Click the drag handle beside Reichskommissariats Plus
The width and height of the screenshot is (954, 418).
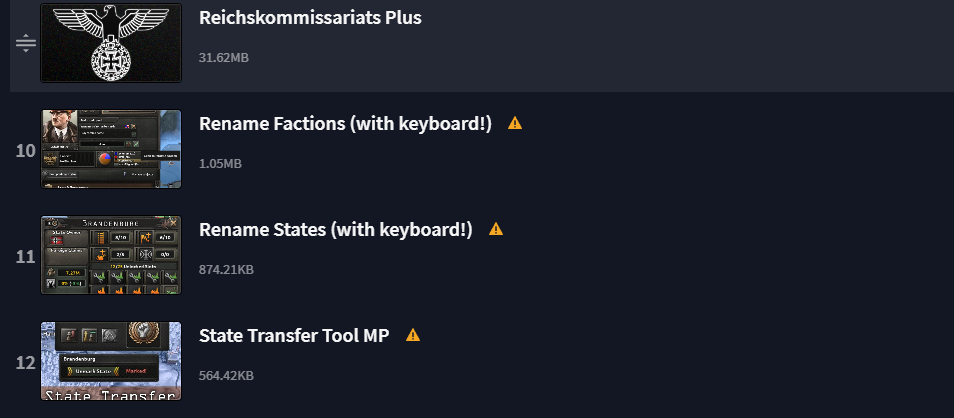(26, 44)
